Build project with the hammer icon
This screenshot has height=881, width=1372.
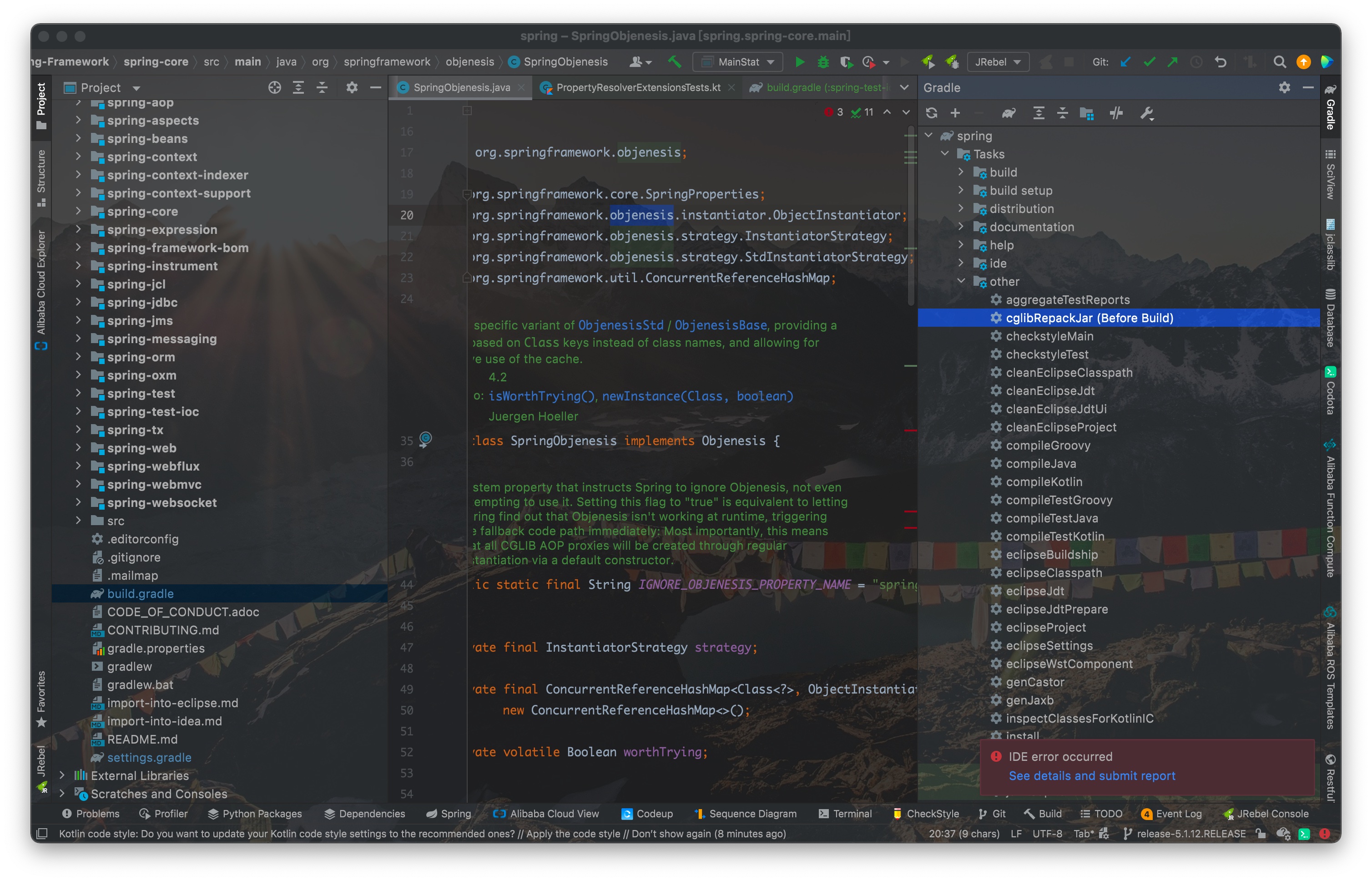pos(674,62)
